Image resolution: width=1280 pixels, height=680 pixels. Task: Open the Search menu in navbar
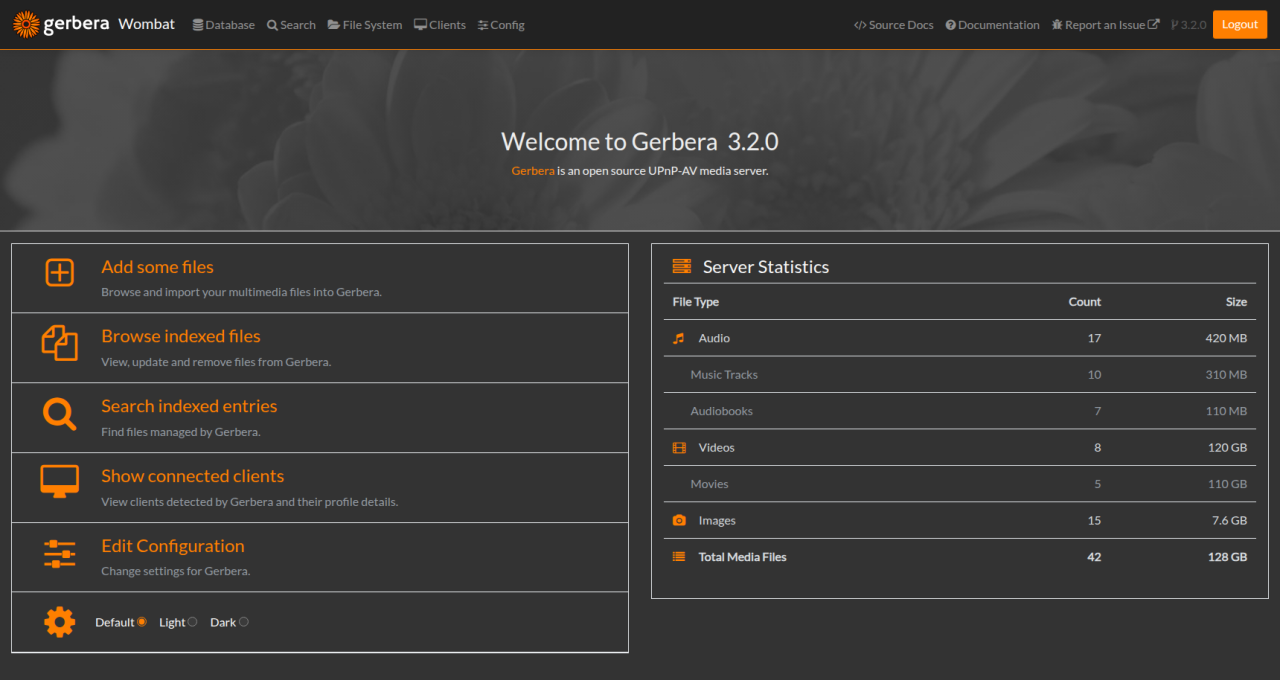coord(291,25)
